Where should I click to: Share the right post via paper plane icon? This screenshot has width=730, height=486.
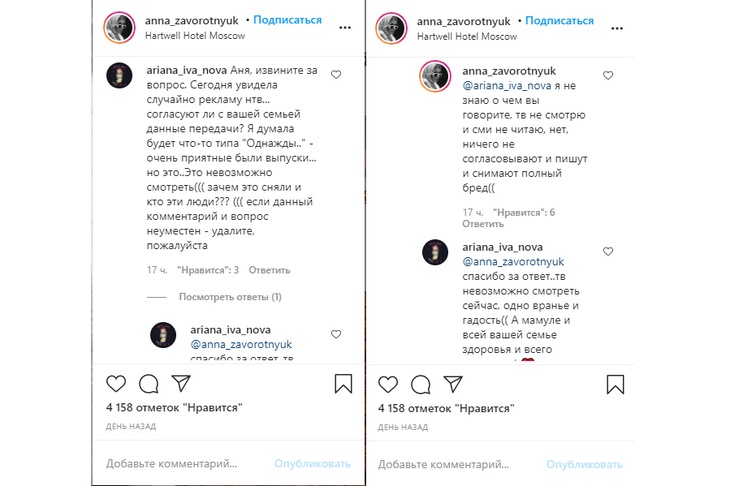tap(453, 384)
